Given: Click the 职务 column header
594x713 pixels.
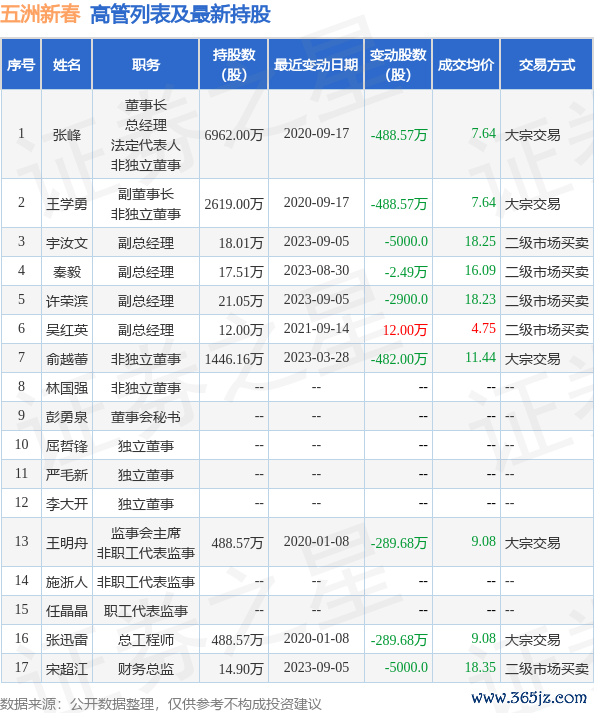Looking at the screenshot, I should 146,65.
